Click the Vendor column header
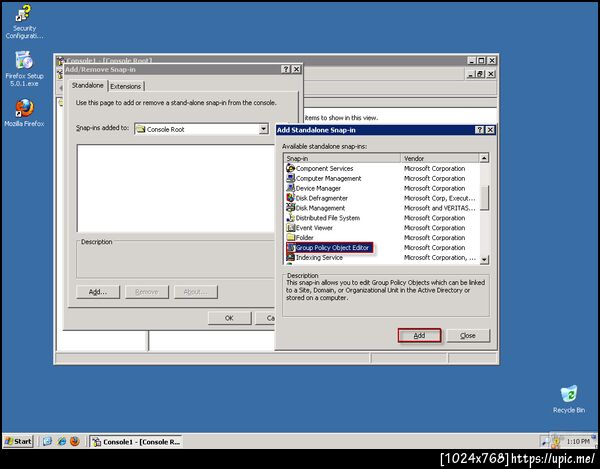This screenshot has width=600, height=469. coord(440,158)
